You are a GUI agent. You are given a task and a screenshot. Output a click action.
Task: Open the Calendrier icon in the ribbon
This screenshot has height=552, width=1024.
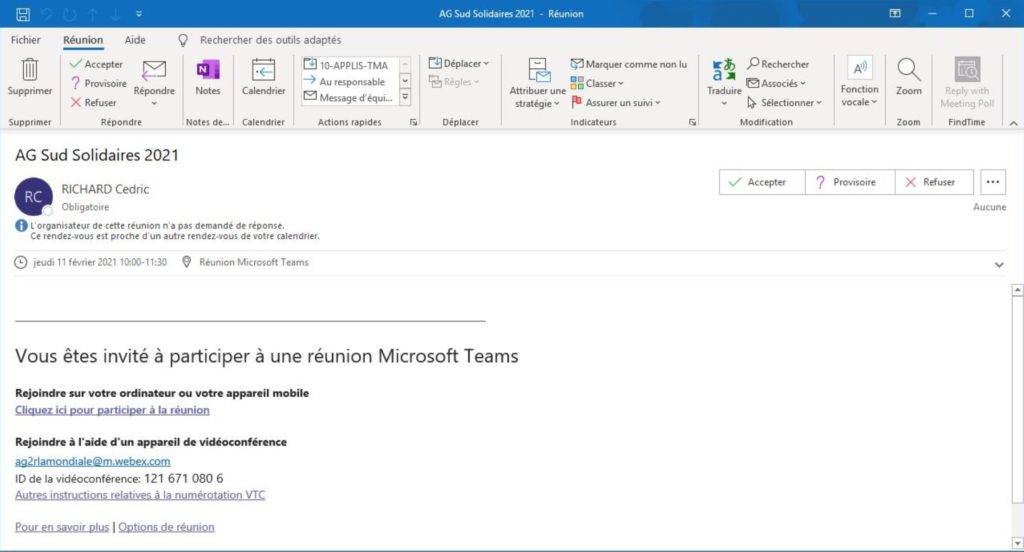(263, 70)
